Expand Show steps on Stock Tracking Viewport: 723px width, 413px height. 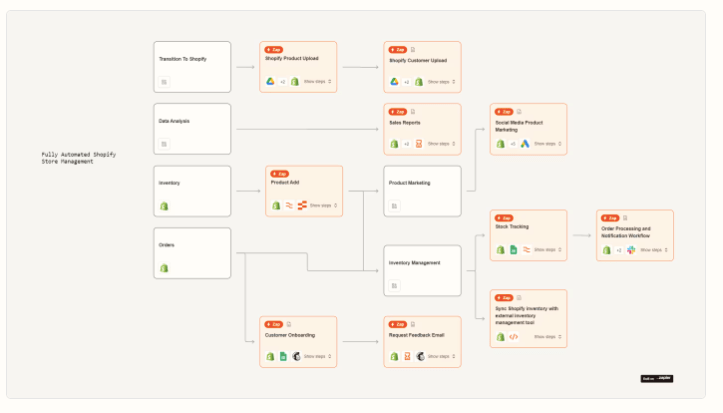pos(548,250)
